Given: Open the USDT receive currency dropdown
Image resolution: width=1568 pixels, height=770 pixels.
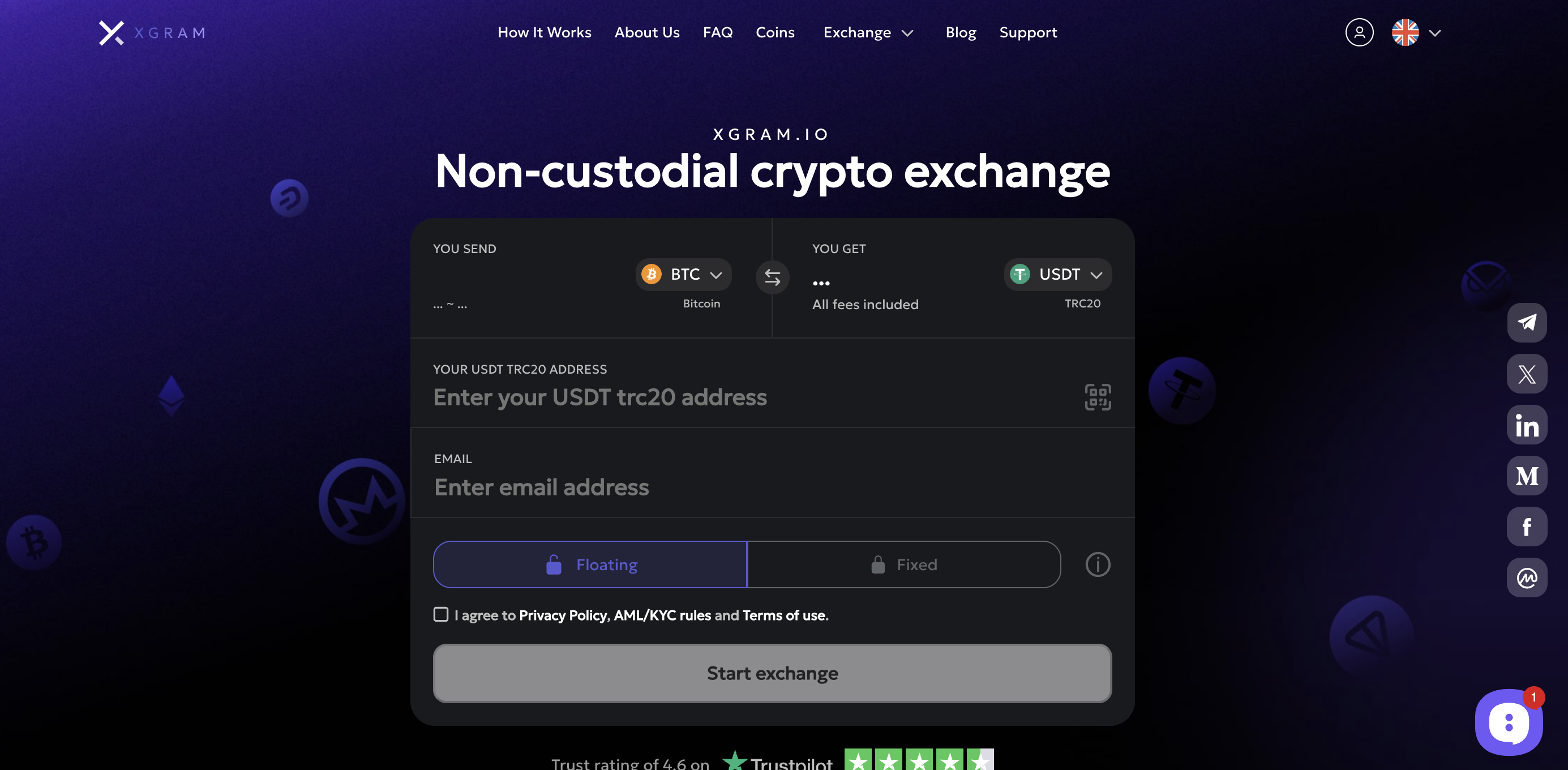Looking at the screenshot, I should [1057, 275].
